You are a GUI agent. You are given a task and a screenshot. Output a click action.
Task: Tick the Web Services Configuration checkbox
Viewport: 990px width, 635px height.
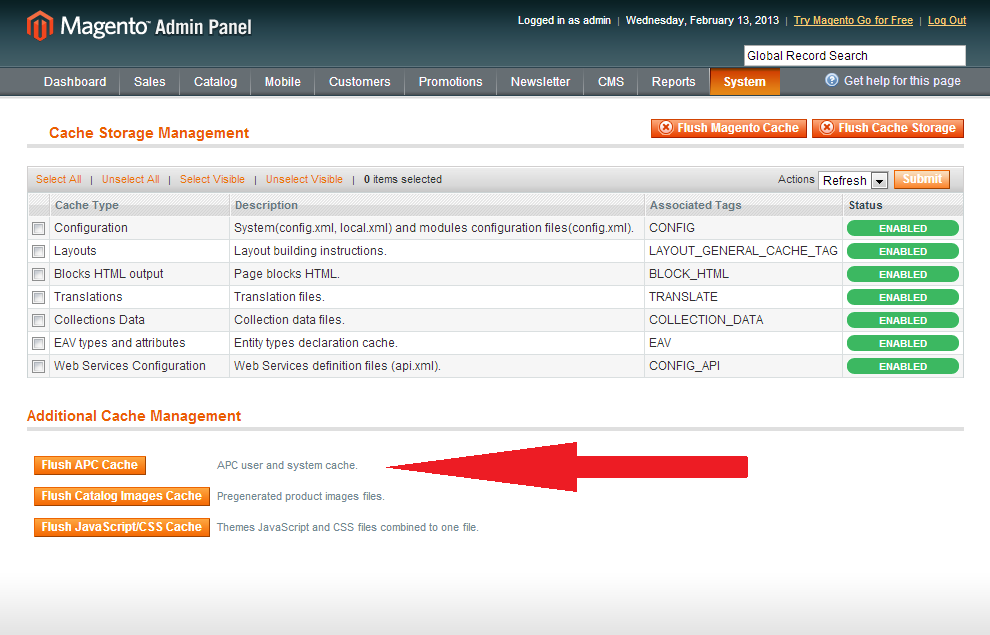39,367
